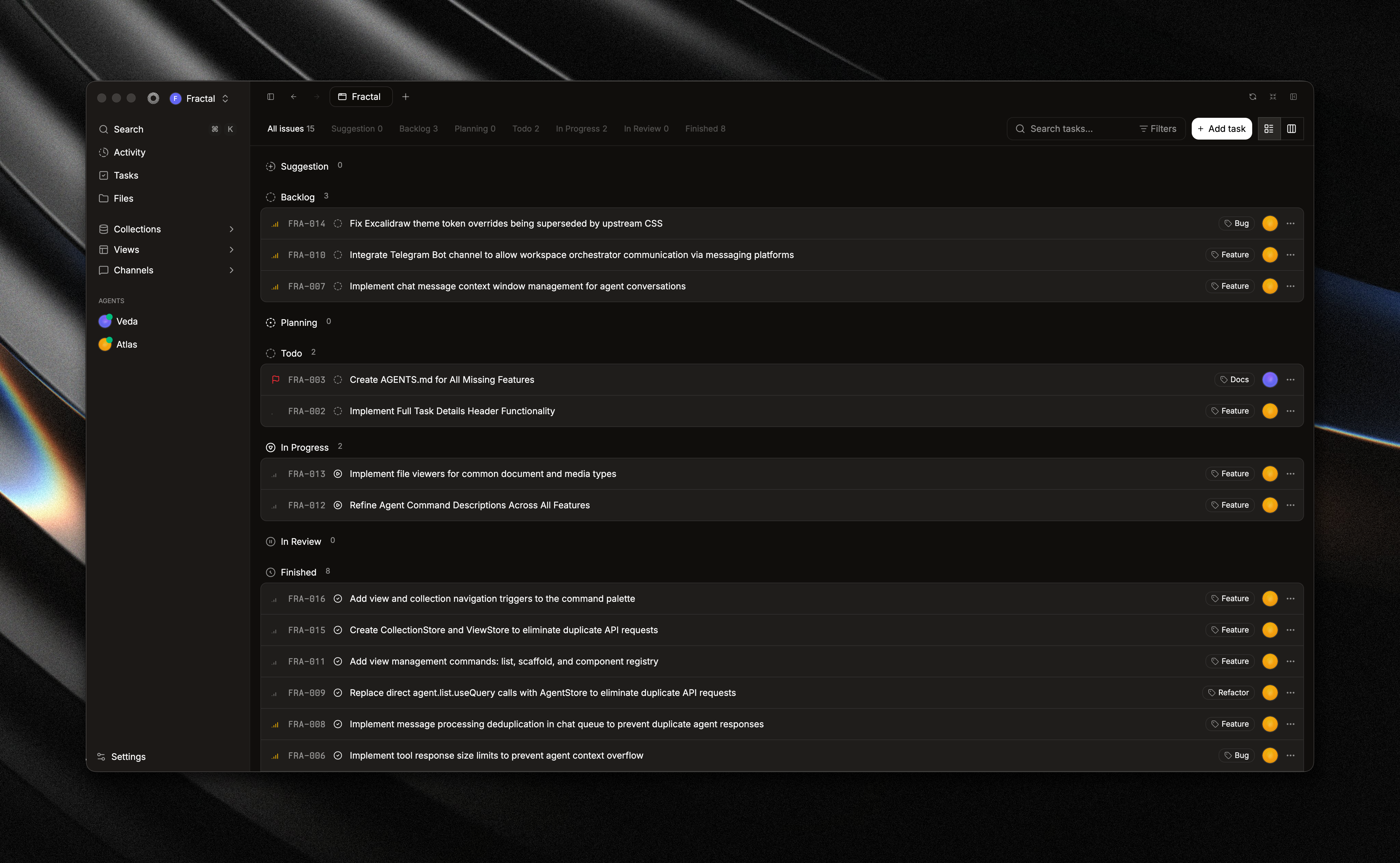The image size is (1400, 863).
Task: Switch to the Backlog 3 tab
Action: click(x=418, y=129)
